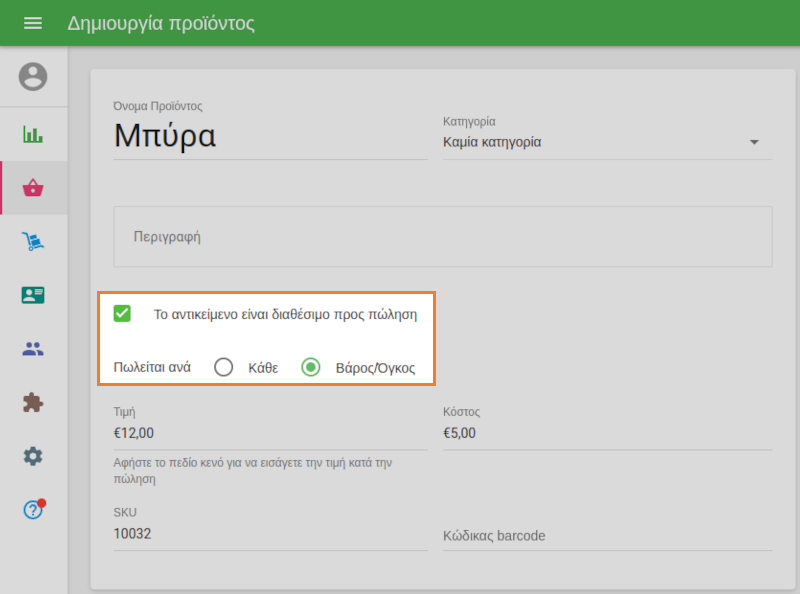
Task: Click the Κόστος cost field €5,00
Action: coord(606,433)
